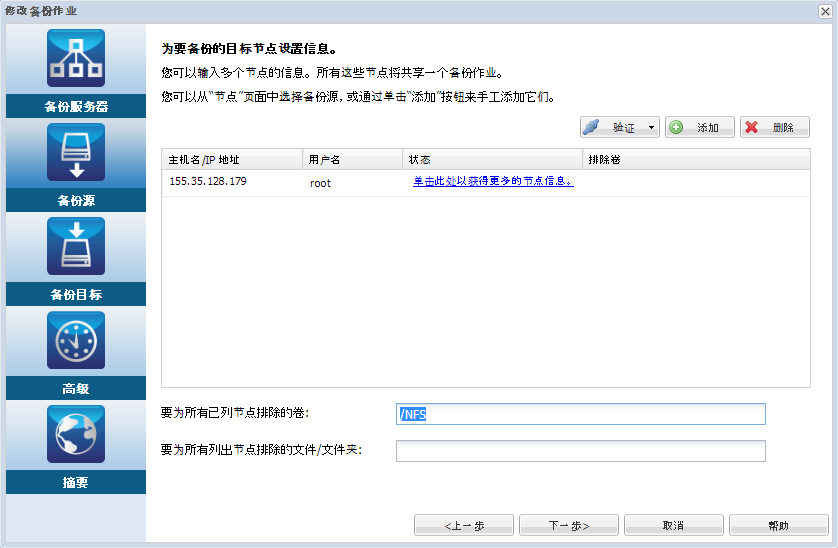Sort by 用户名 column header
Viewport: 838px width, 548px height.
click(x=352, y=159)
